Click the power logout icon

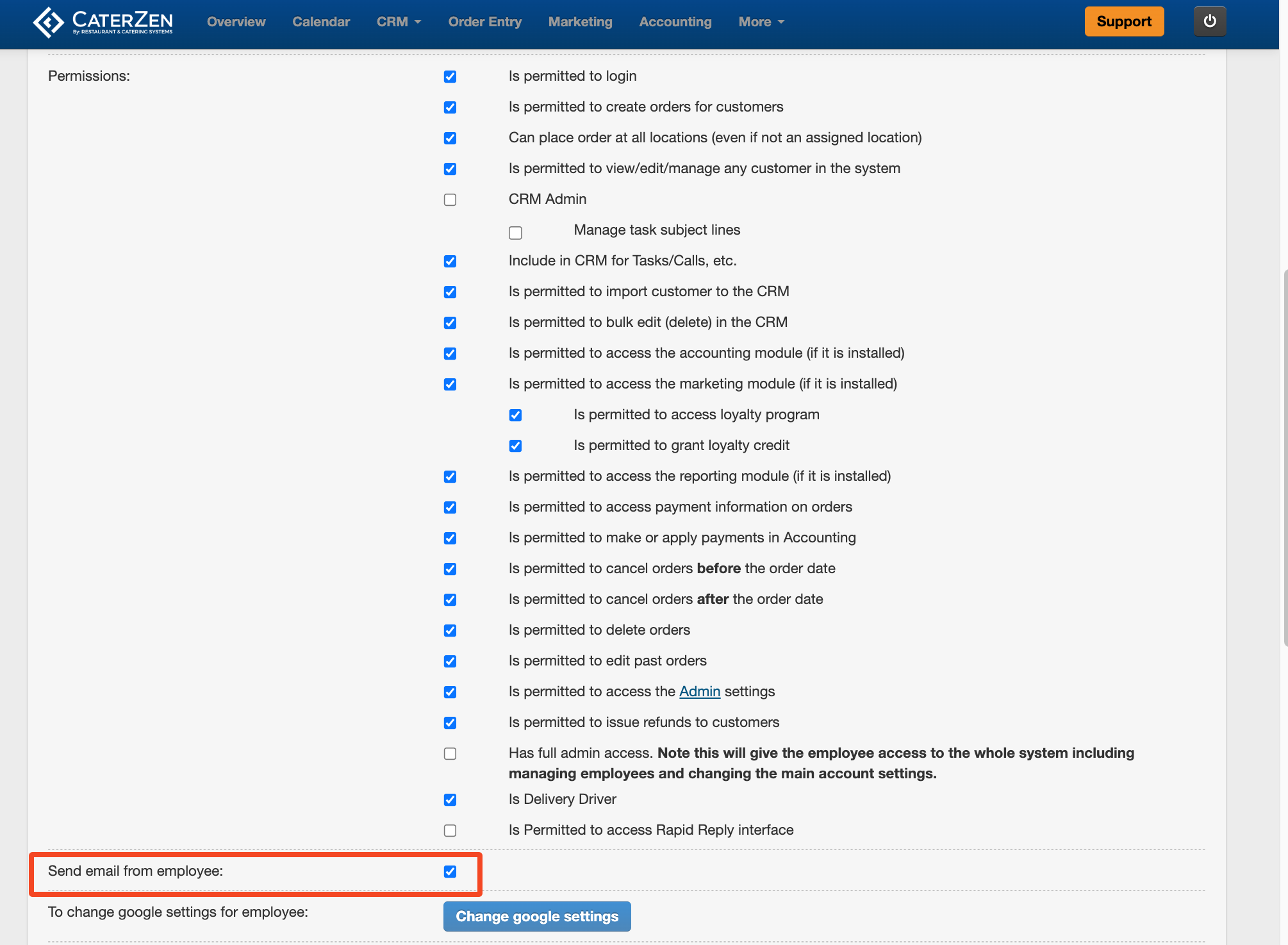pos(1209,21)
